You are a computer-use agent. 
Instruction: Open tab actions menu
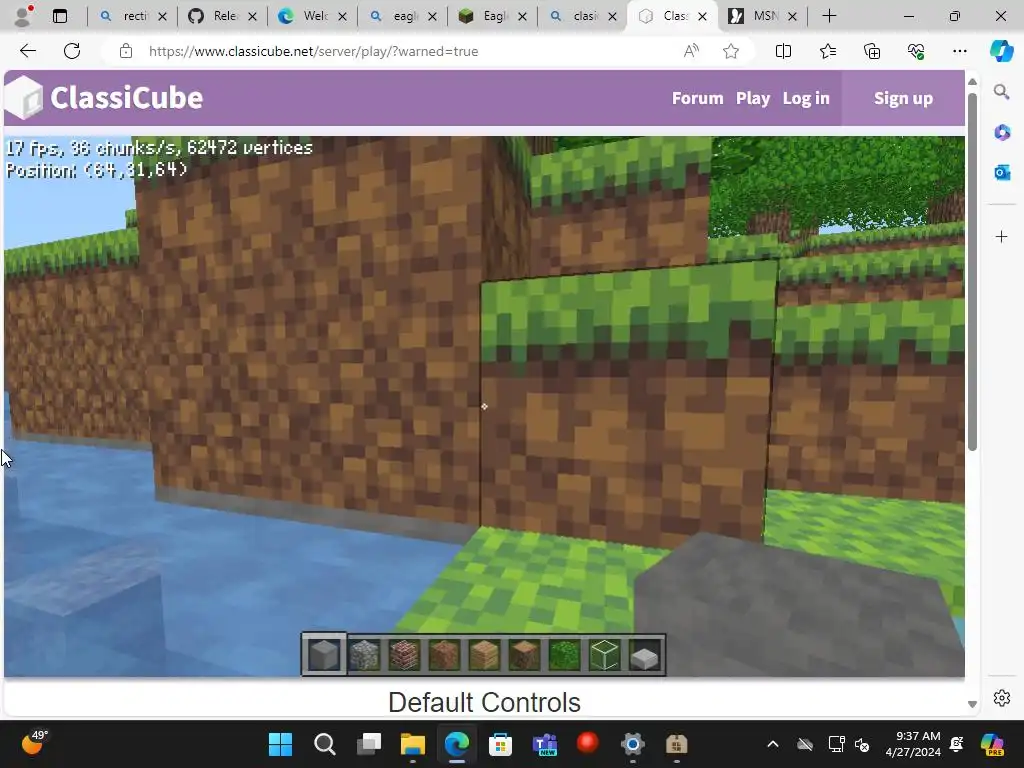point(60,16)
